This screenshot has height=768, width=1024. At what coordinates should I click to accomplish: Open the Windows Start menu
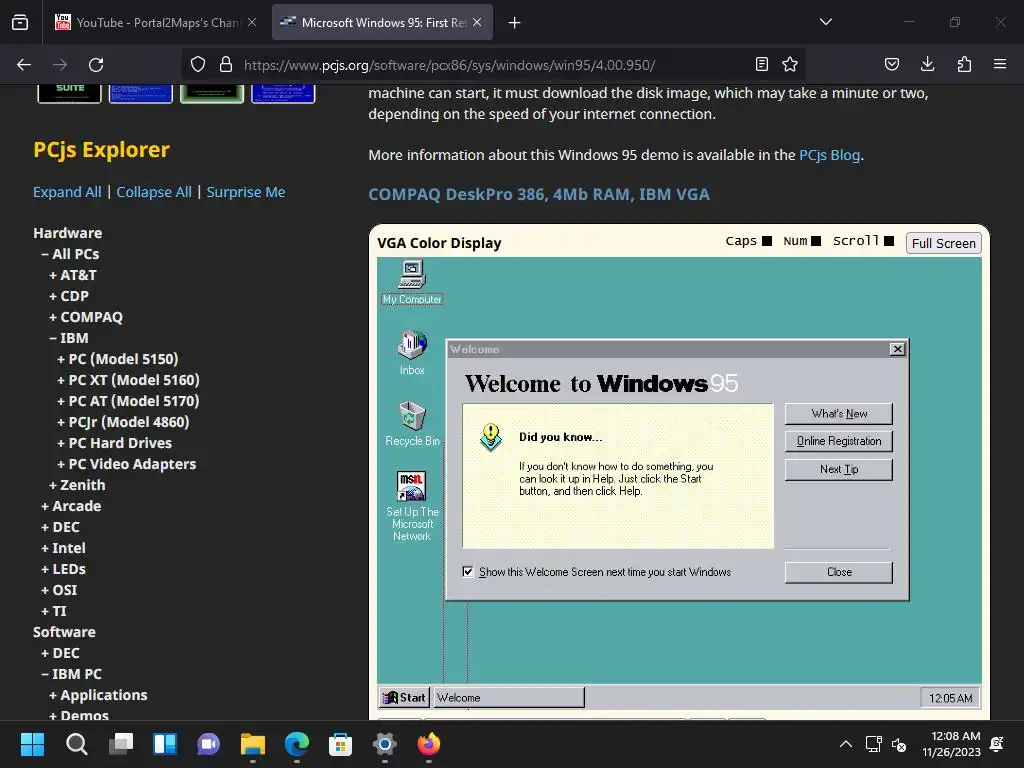[32, 744]
